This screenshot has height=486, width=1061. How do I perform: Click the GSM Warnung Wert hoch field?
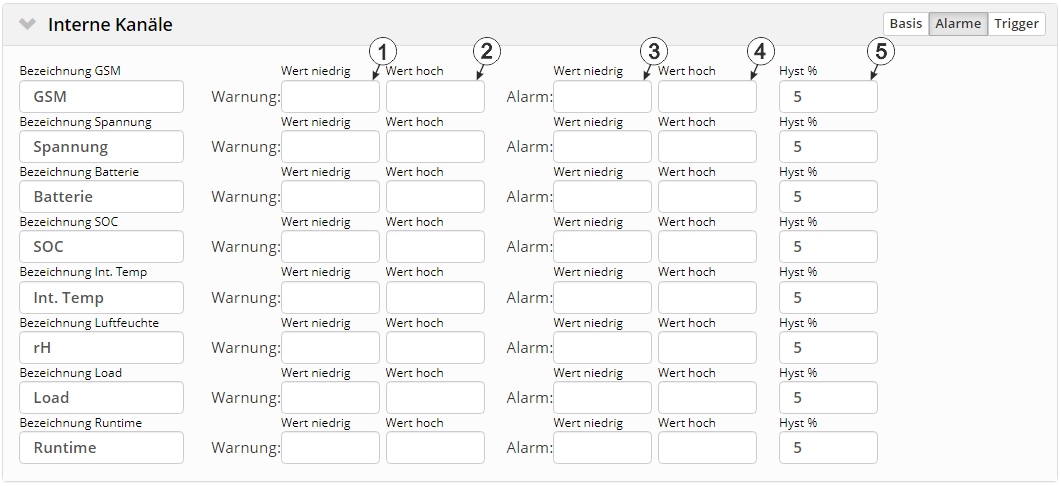(x=435, y=97)
